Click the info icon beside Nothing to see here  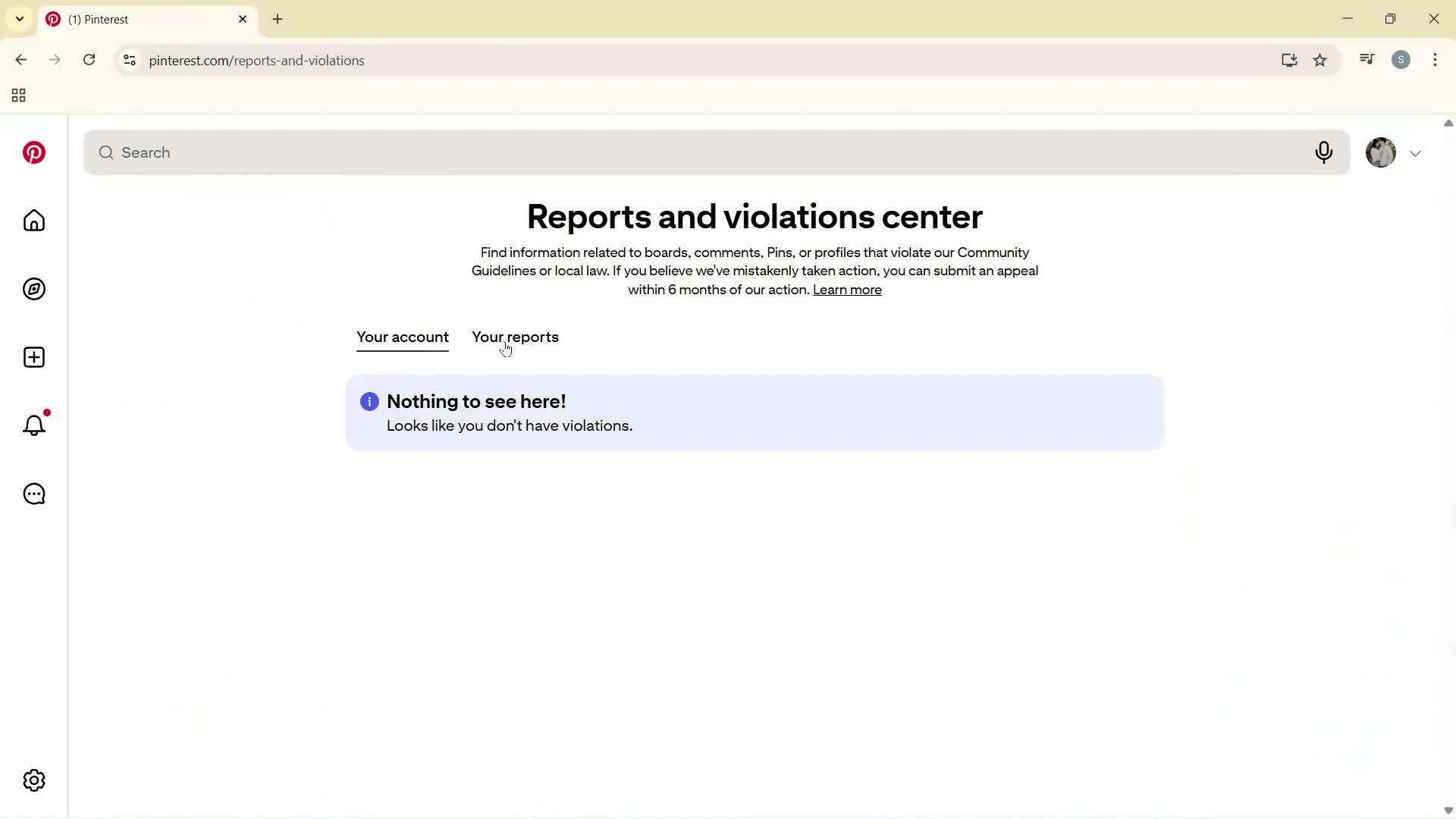point(369,401)
